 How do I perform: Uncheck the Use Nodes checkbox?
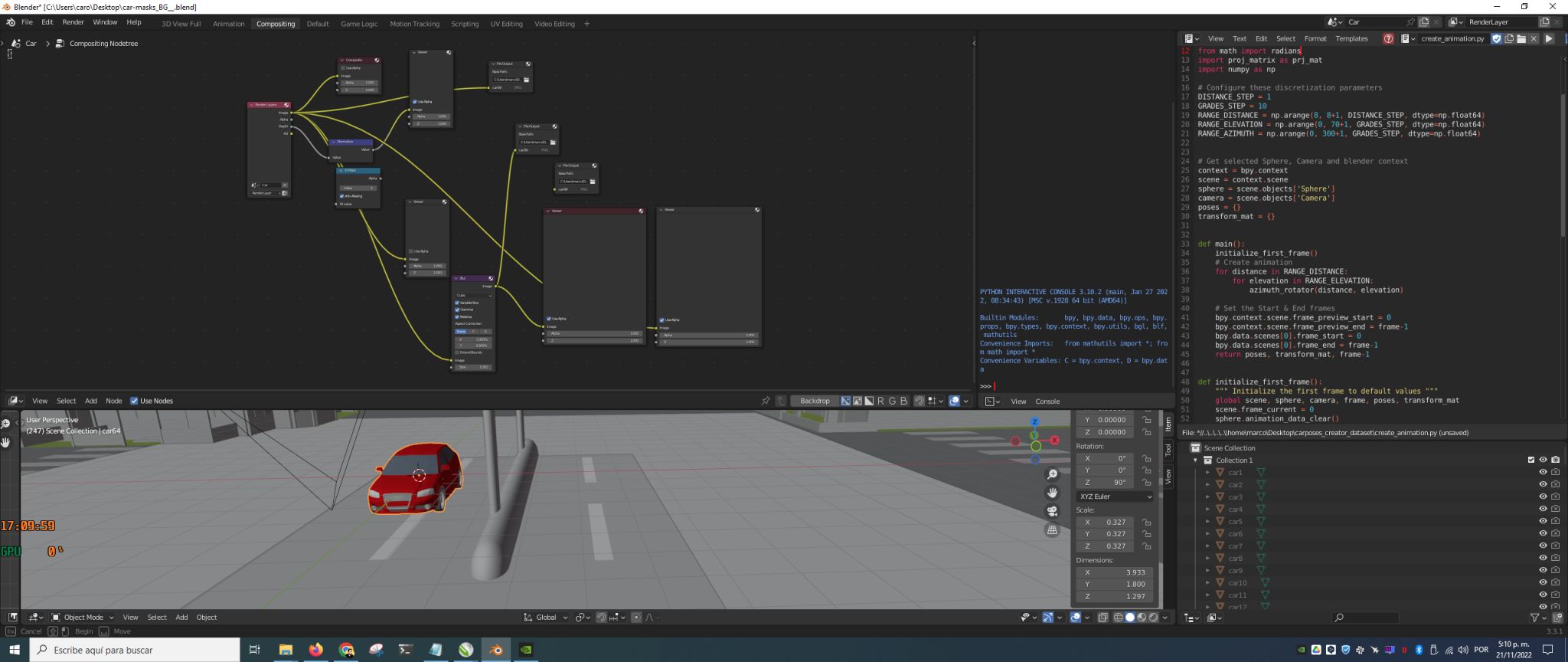click(x=134, y=401)
